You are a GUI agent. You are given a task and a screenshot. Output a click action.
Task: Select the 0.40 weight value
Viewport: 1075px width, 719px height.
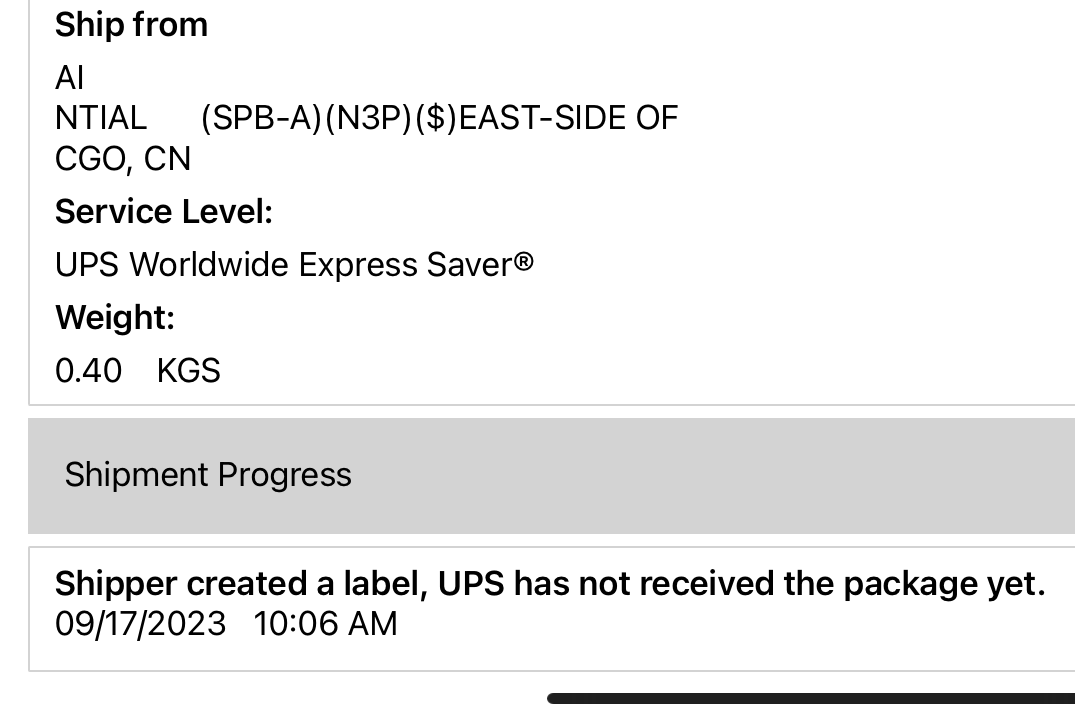[x=88, y=371]
